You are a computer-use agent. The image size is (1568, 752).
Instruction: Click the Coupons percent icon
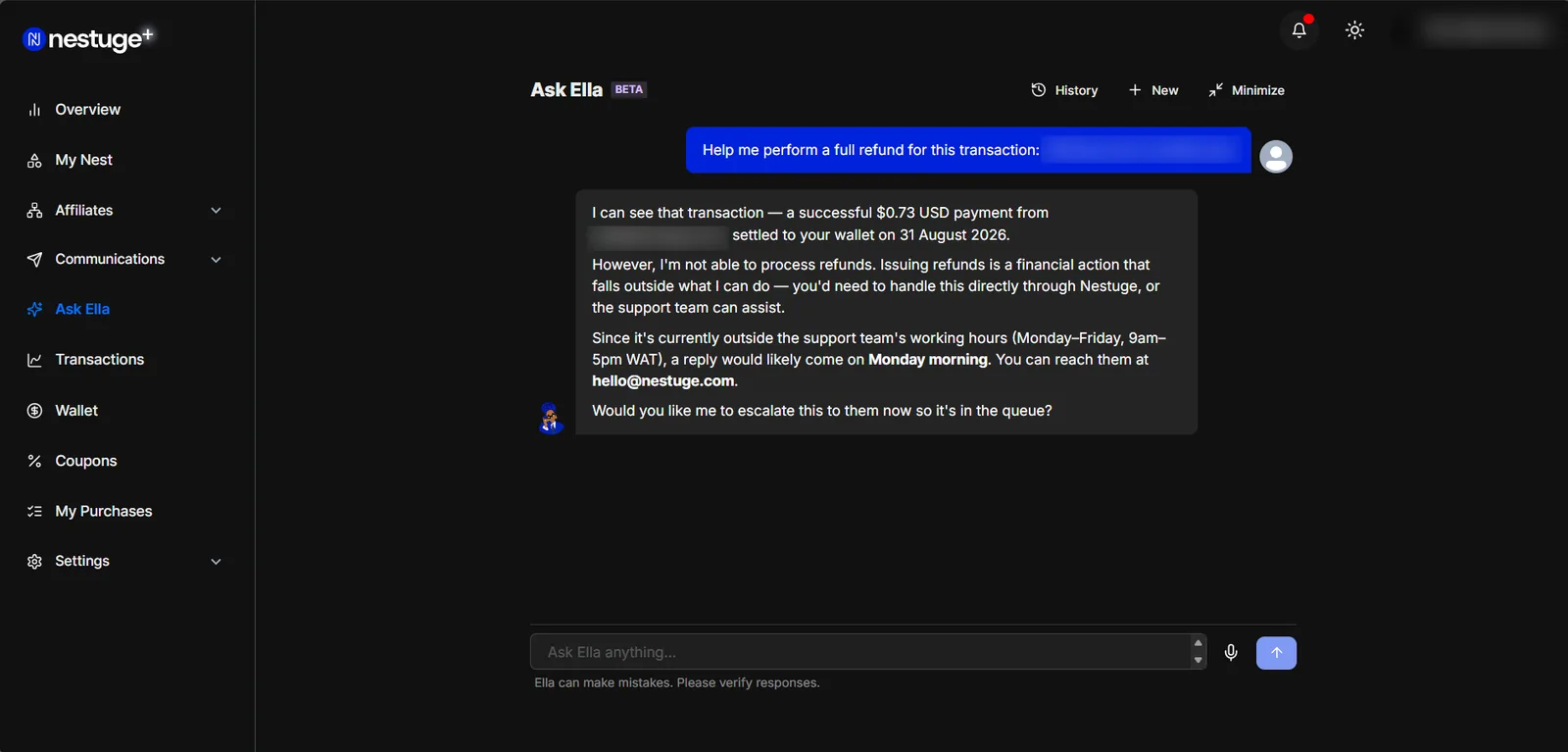point(34,461)
